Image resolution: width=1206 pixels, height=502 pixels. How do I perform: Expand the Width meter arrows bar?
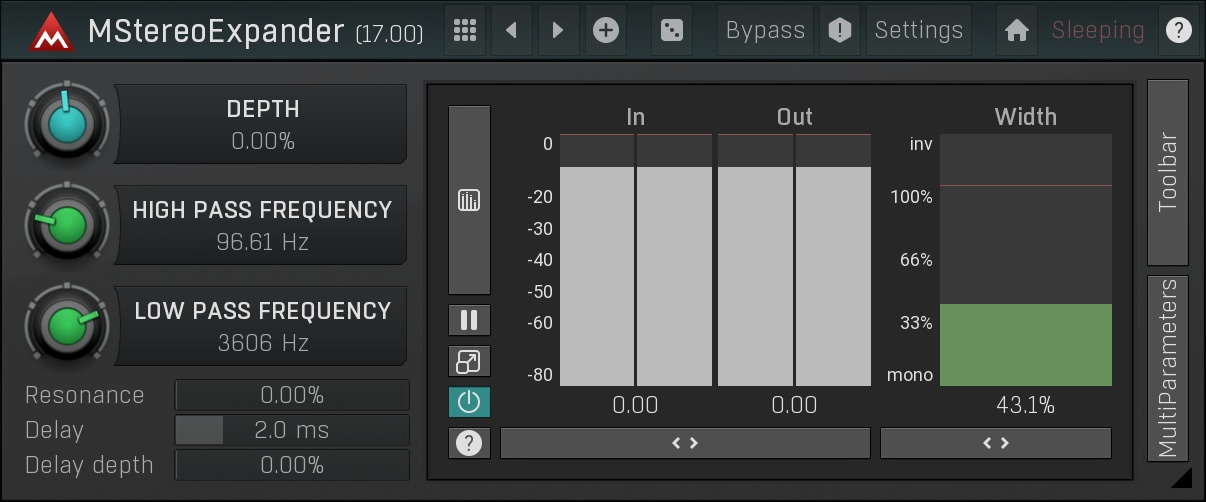tap(995, 443)
